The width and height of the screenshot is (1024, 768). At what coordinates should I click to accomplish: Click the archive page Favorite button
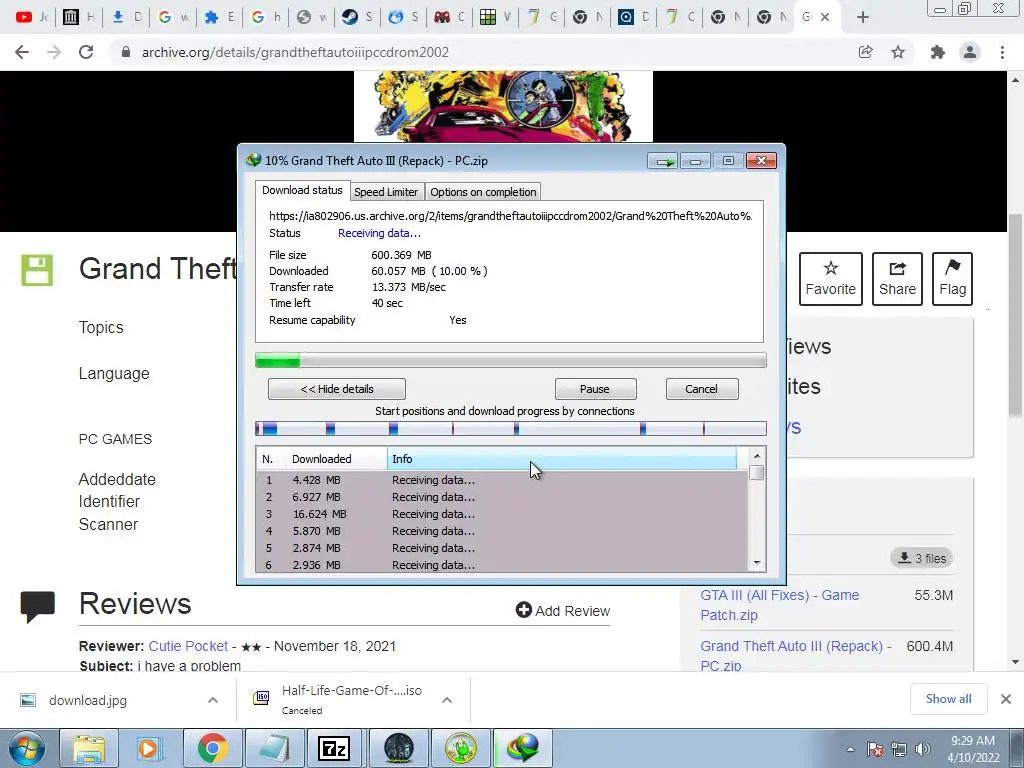click(831, 279)
